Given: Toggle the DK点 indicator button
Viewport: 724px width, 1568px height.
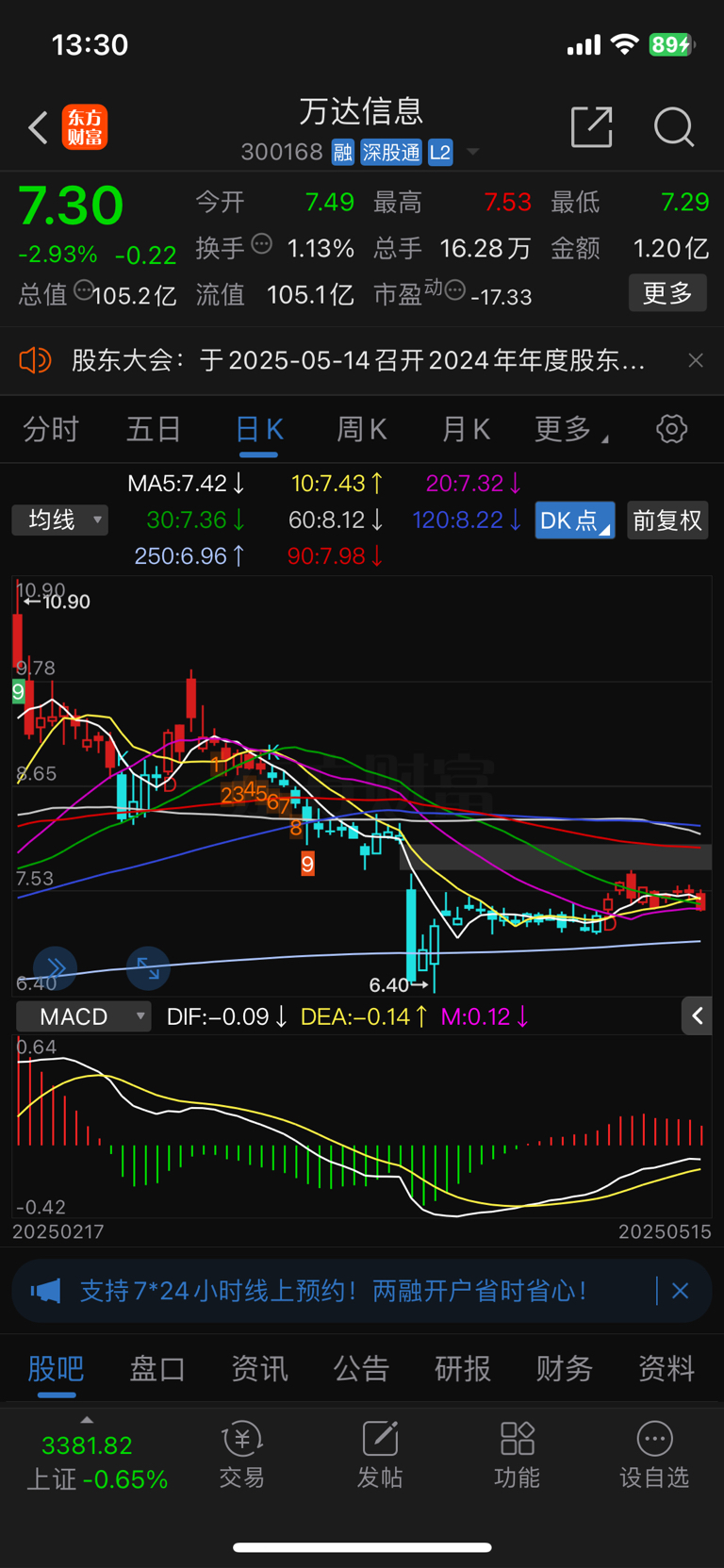Looking at the screenshot, I should [x=575, y=520].
